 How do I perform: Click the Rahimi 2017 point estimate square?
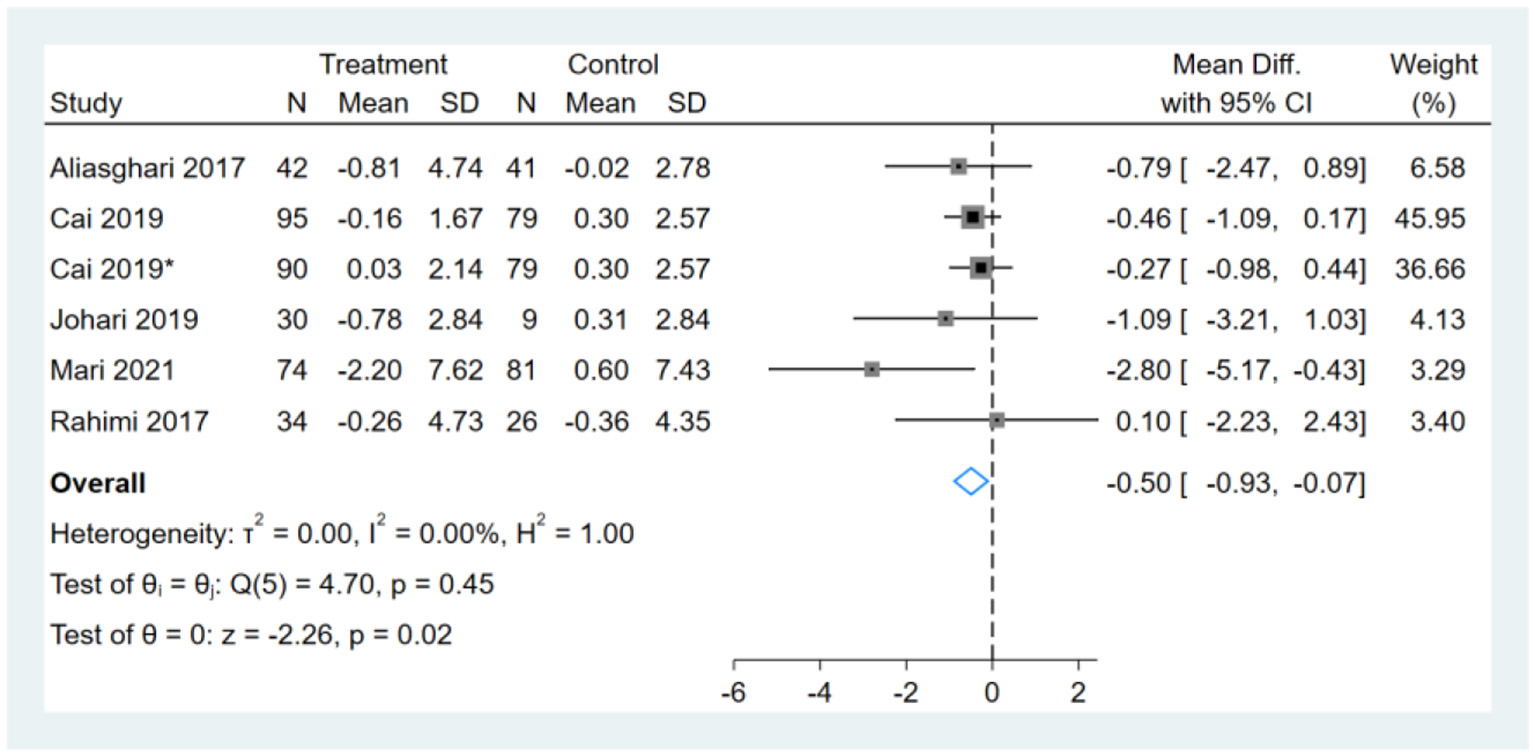click(x=997, y=420)
